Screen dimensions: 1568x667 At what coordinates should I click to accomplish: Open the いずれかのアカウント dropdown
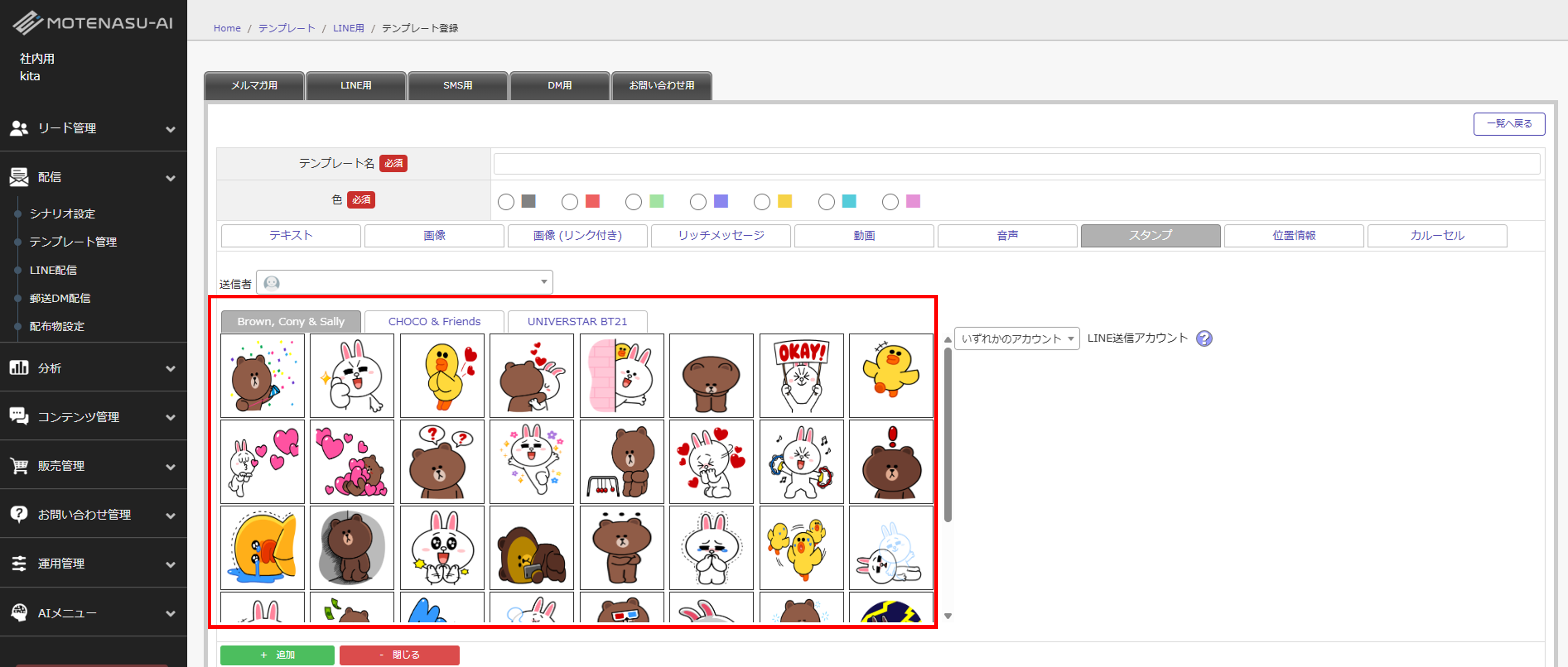click(1016, 339)
